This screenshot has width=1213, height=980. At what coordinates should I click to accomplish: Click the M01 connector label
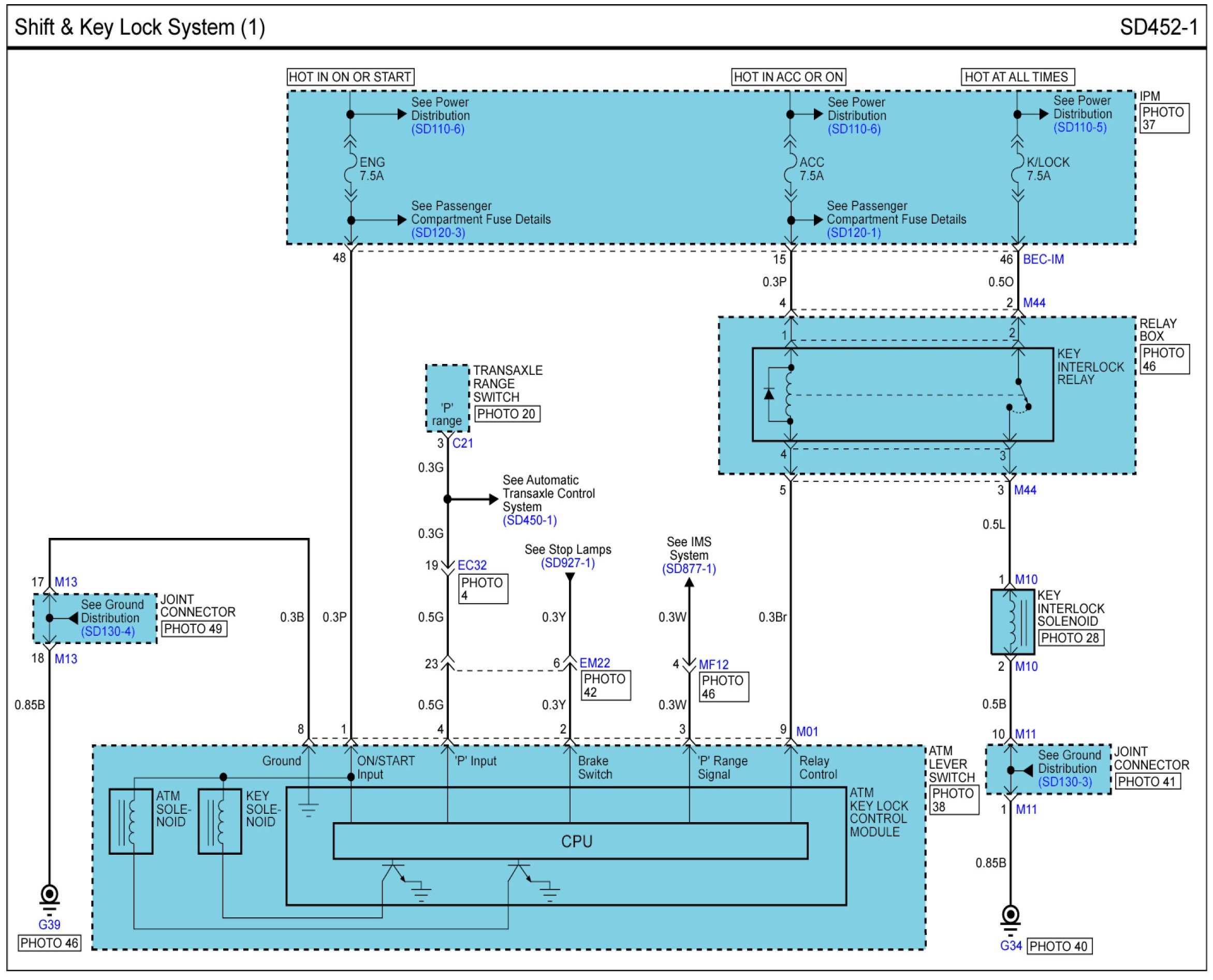click(x=807, y=732)
